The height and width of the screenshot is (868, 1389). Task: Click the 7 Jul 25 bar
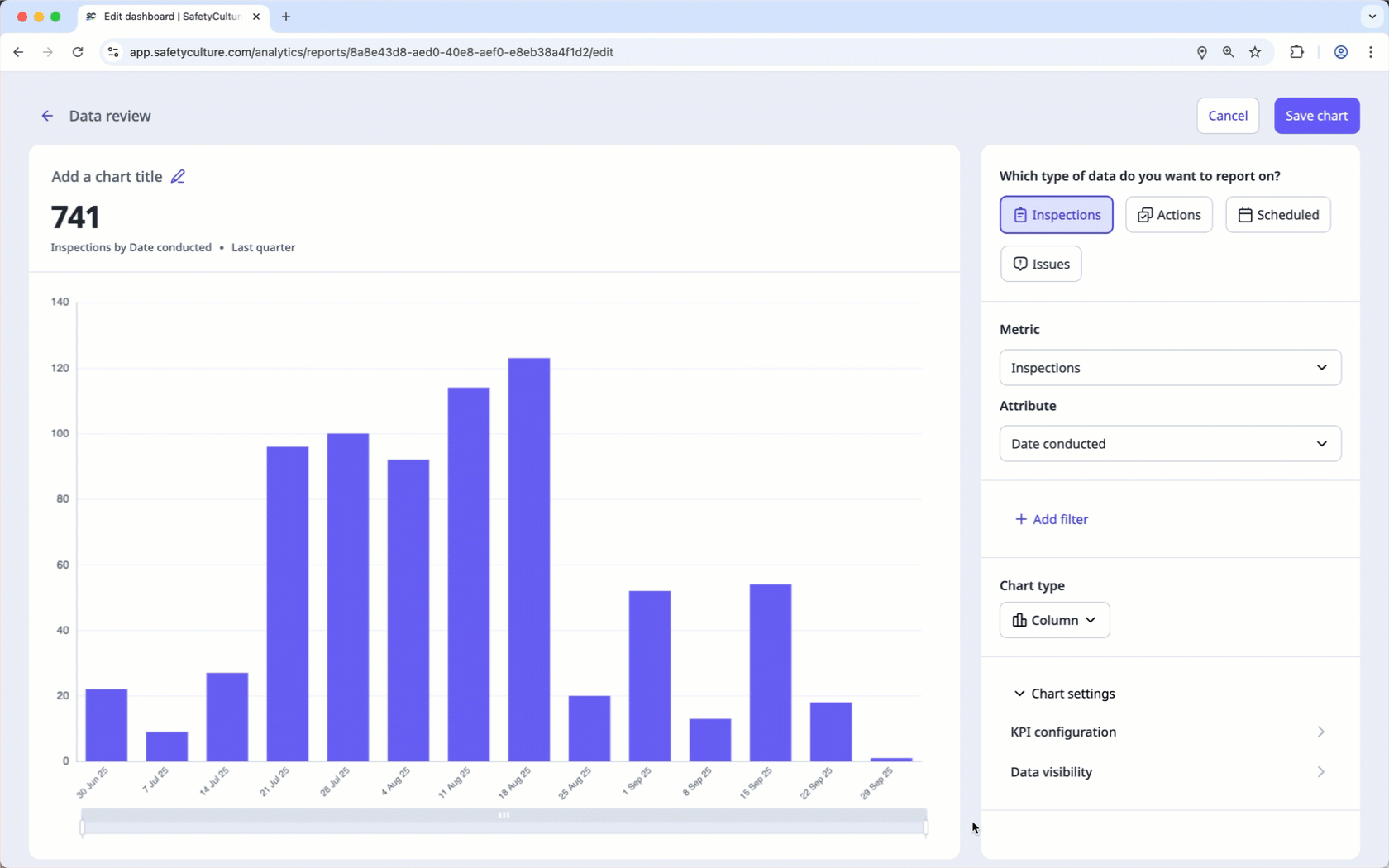(x=167, y=746)
